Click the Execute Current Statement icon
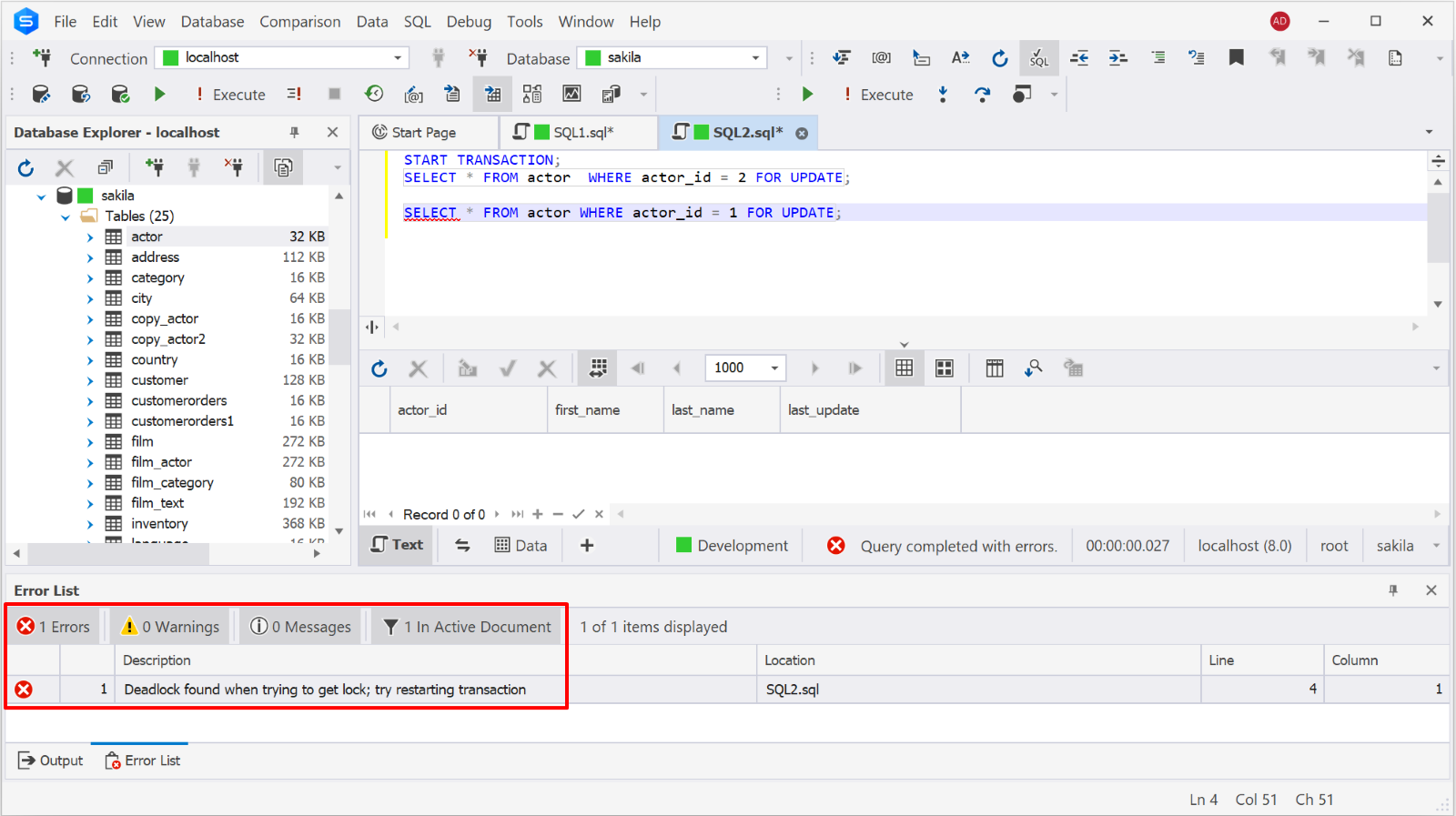1456x816 pixels. click(294, 94)
